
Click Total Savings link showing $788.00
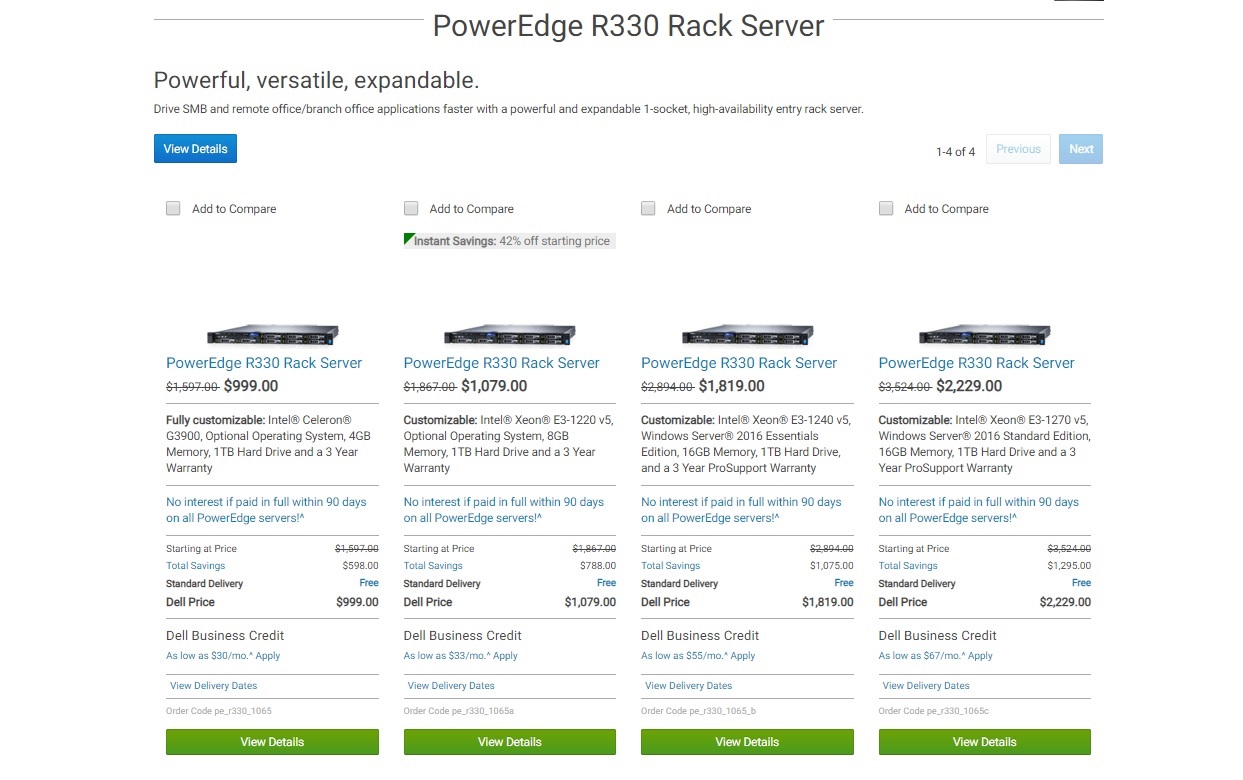433,566
